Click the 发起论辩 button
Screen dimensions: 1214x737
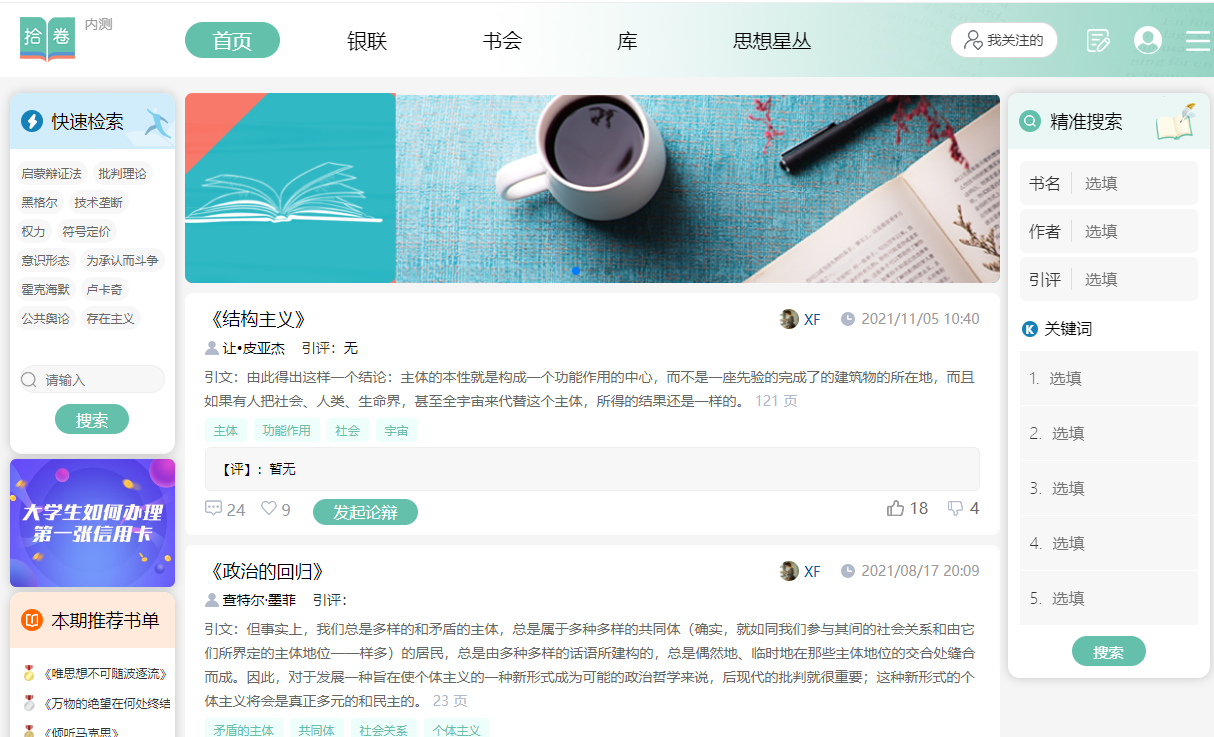click(365, 512)
